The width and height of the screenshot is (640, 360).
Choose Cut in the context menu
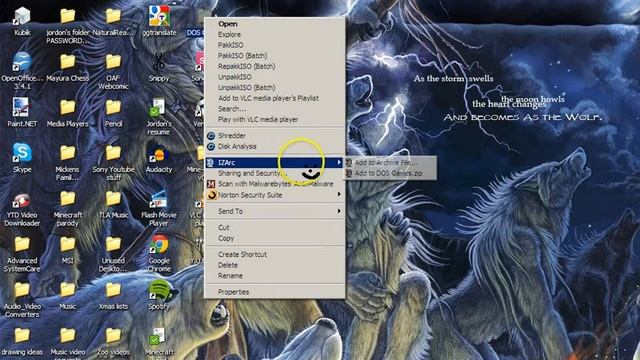tap(274, 227)
